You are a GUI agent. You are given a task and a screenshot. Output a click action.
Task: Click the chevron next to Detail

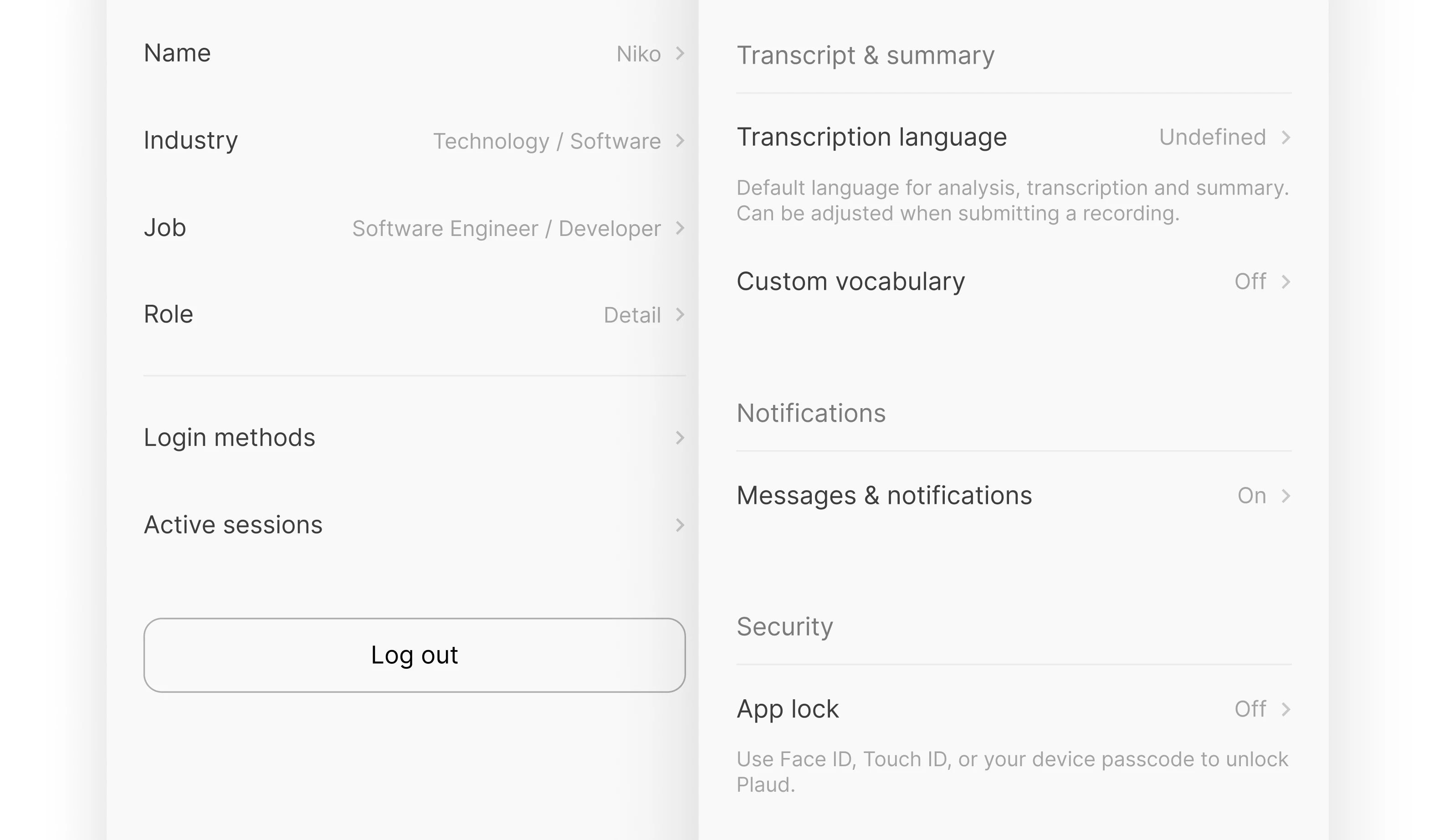(x=680, y=315)
